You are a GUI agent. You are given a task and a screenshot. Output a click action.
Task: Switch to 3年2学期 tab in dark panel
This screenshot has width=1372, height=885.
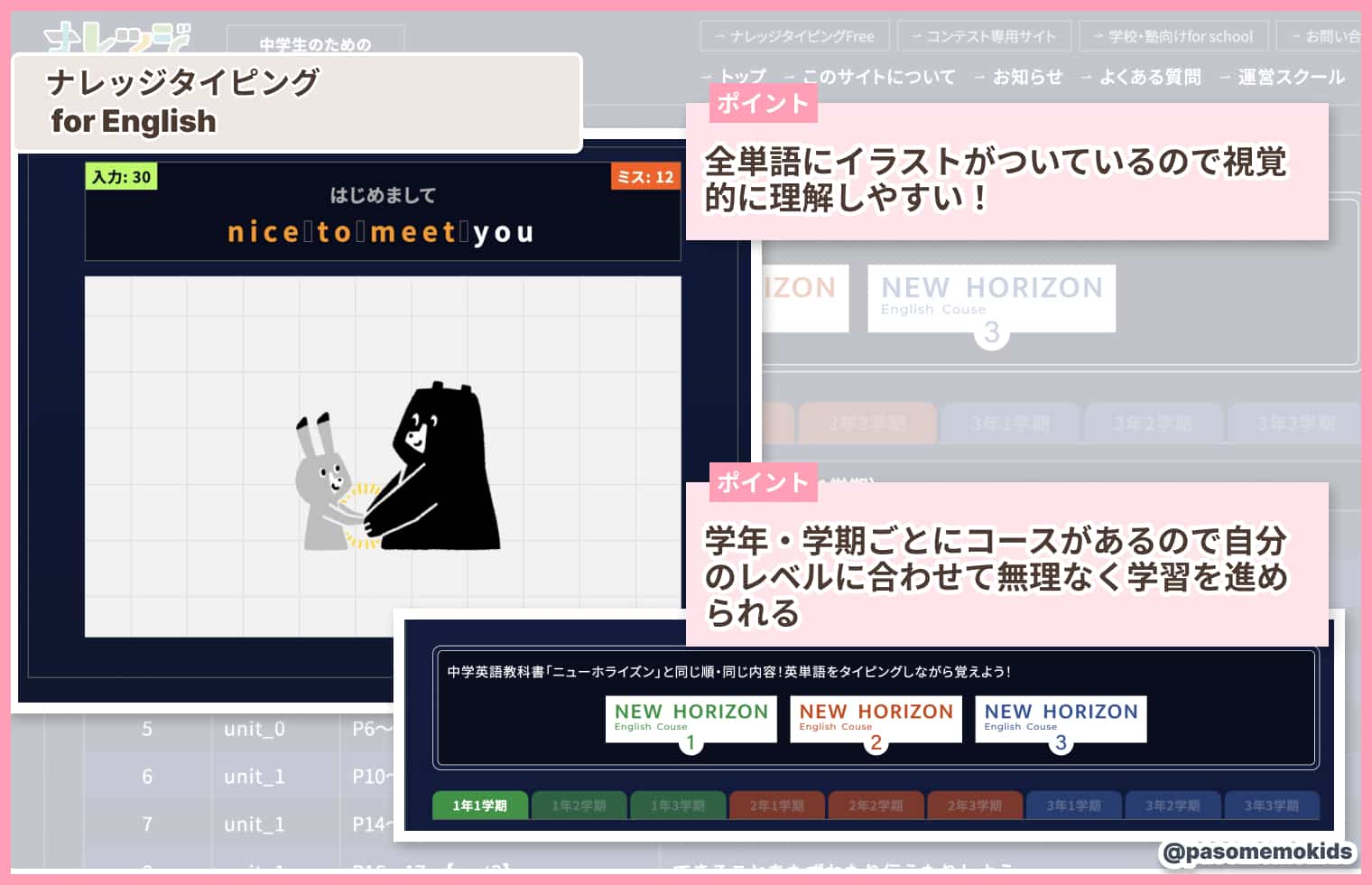(1173, 806)
